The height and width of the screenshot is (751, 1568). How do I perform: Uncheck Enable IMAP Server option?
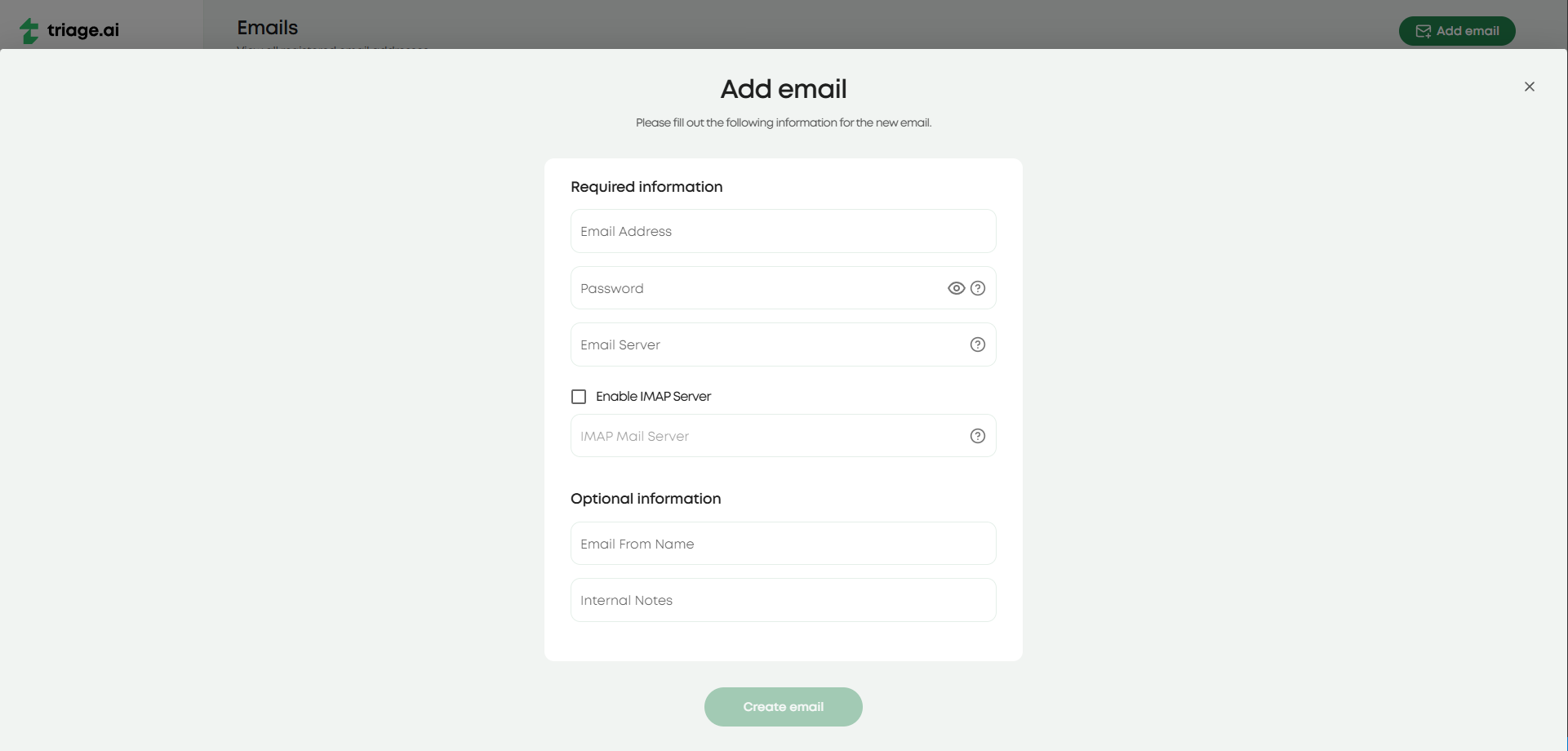point(578,396)
